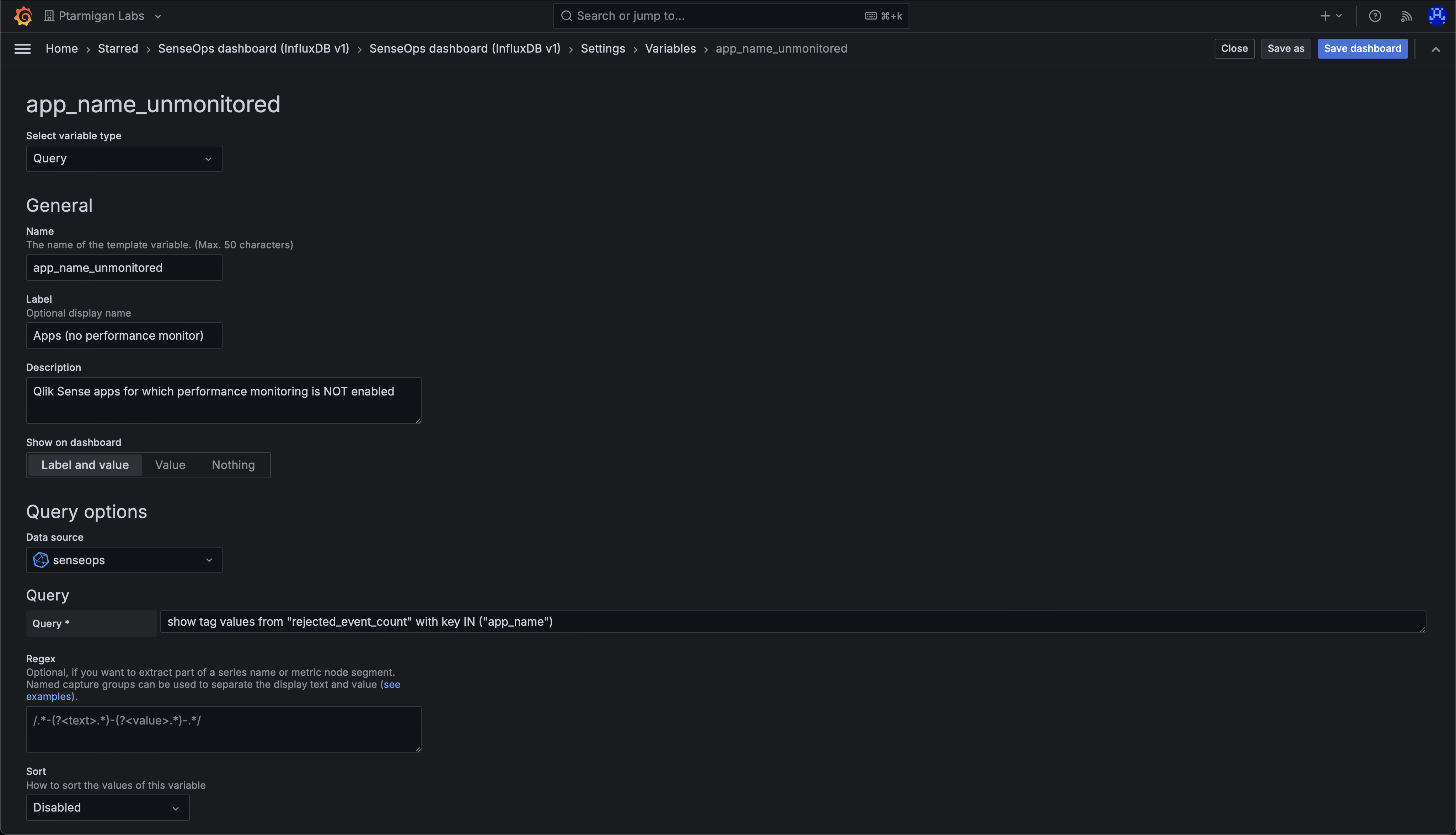Open the Data source dropdown
Image resolution: width=1456 pixels, height=835 pixels.
[x=123, y=560]
